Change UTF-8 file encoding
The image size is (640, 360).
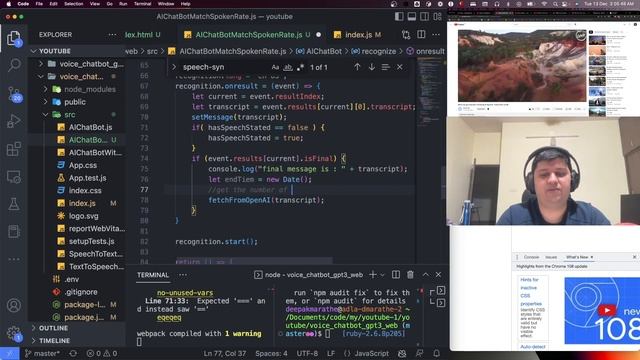(307, 353)
